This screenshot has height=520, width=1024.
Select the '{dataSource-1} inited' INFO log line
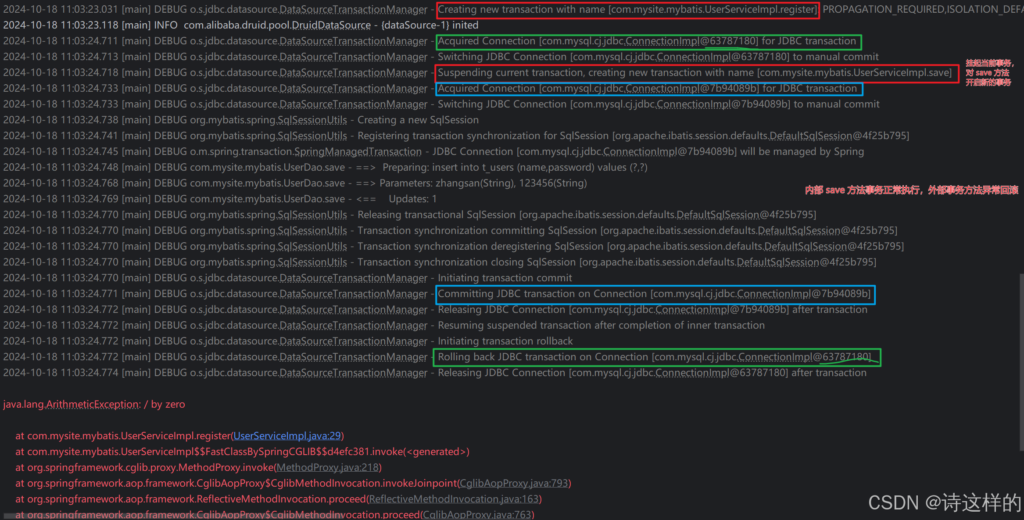point(240,25)
